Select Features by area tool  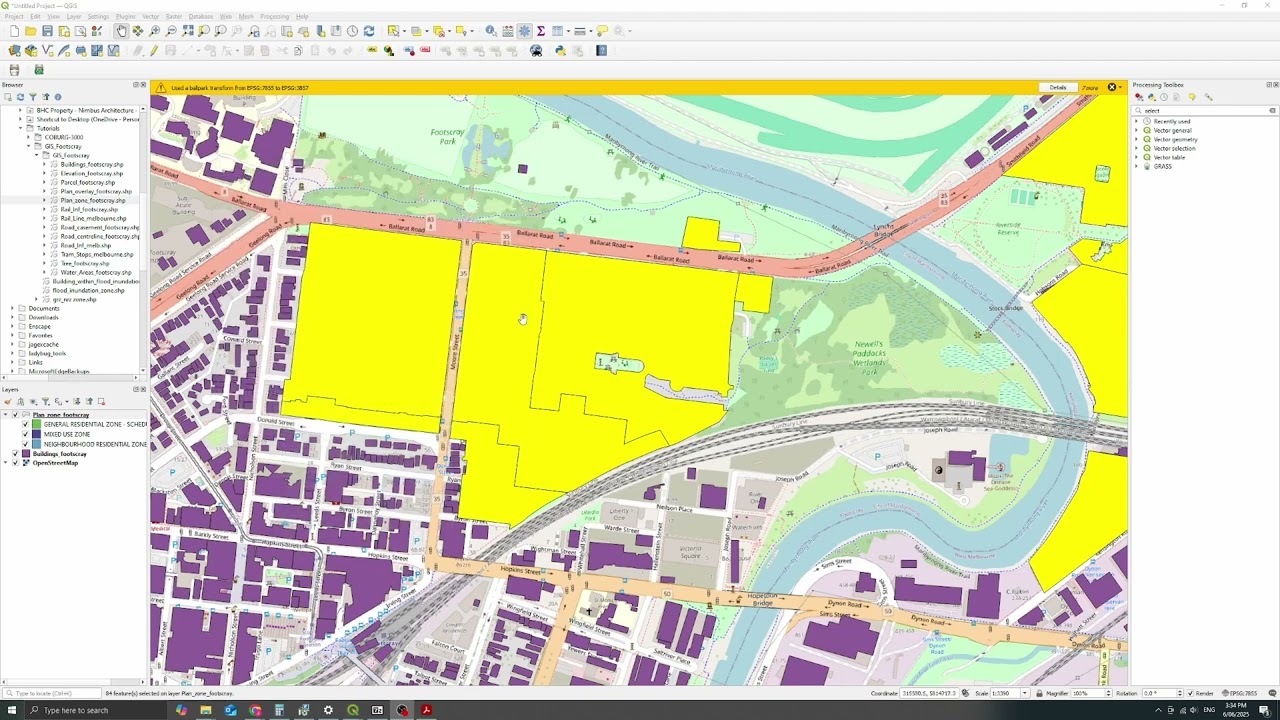click(394, 31)
